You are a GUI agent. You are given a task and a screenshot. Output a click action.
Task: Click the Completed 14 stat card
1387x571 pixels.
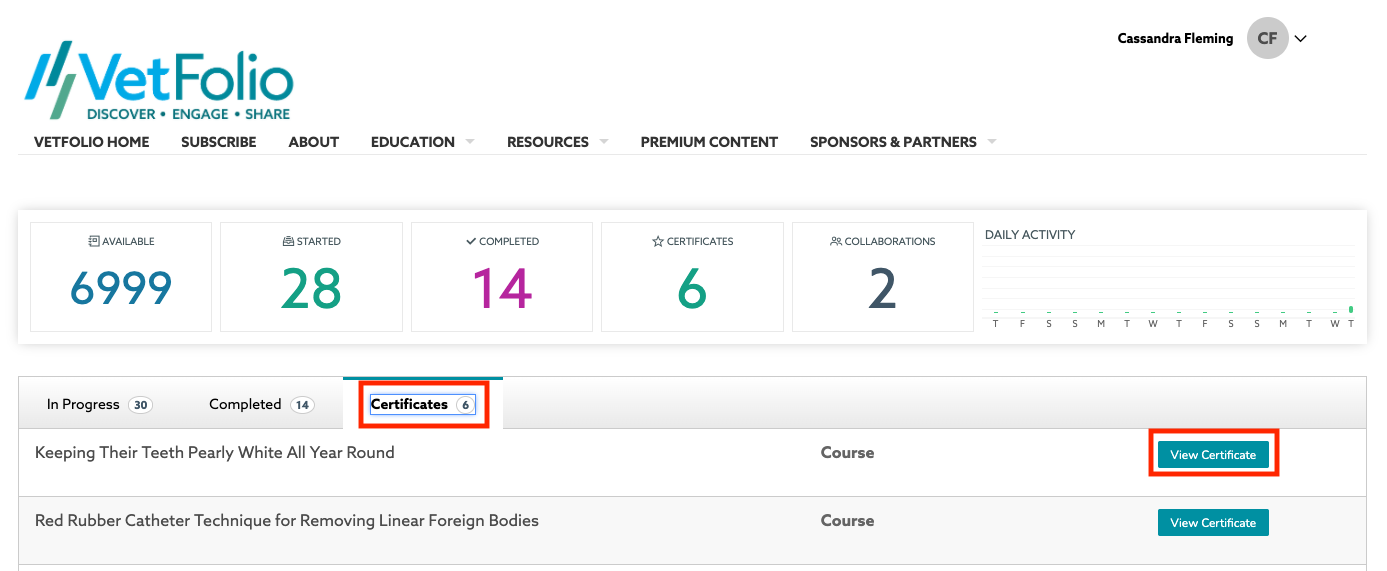point(502,277)
